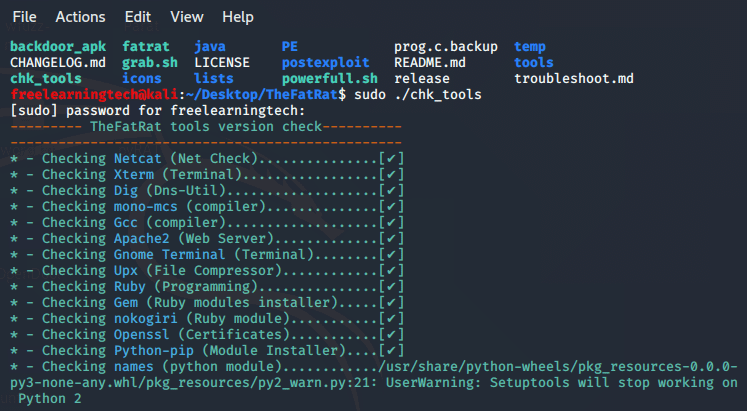Click the mono-mcs check line
747x411 pixels.
207,206
